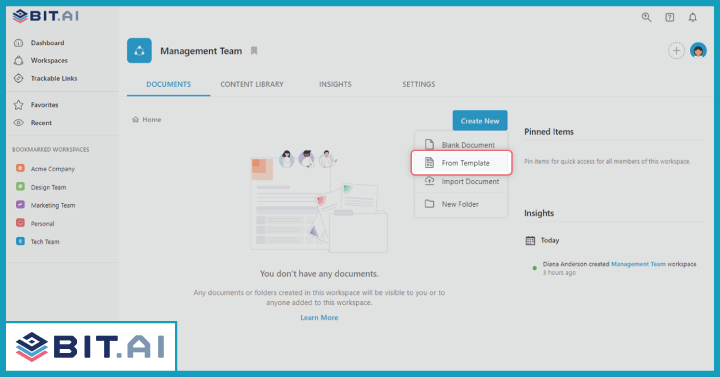Open help via the question mark icon
Viewport: 720px width, 377px height.
(x=669, y=17)
